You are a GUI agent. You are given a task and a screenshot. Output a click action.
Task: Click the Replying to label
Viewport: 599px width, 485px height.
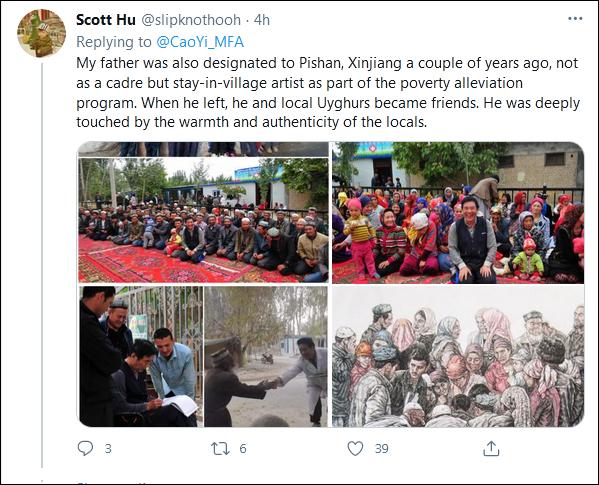tap(114, 42)
